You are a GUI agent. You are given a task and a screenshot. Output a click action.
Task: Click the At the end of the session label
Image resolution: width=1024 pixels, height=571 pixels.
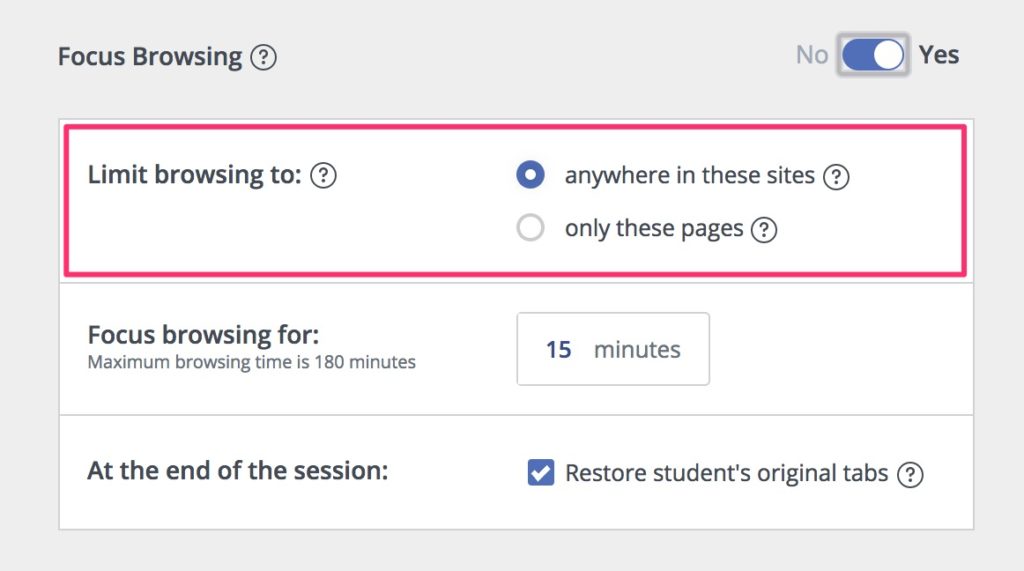[x=238, y=470]
